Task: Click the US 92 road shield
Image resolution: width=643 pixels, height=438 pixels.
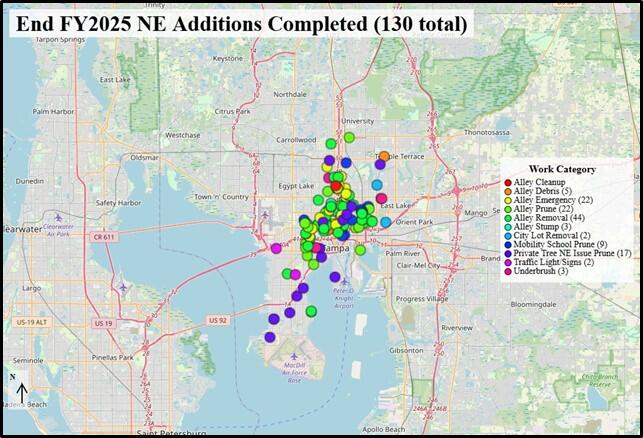Action: pos(218,320)
